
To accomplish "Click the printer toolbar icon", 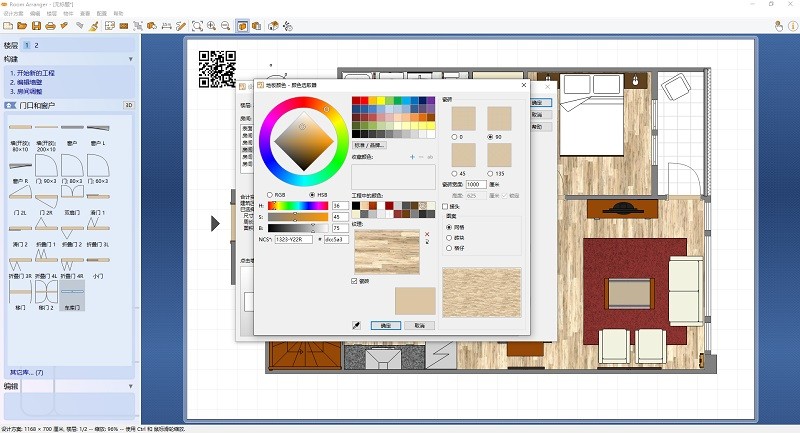I will (x=51, y=26).
